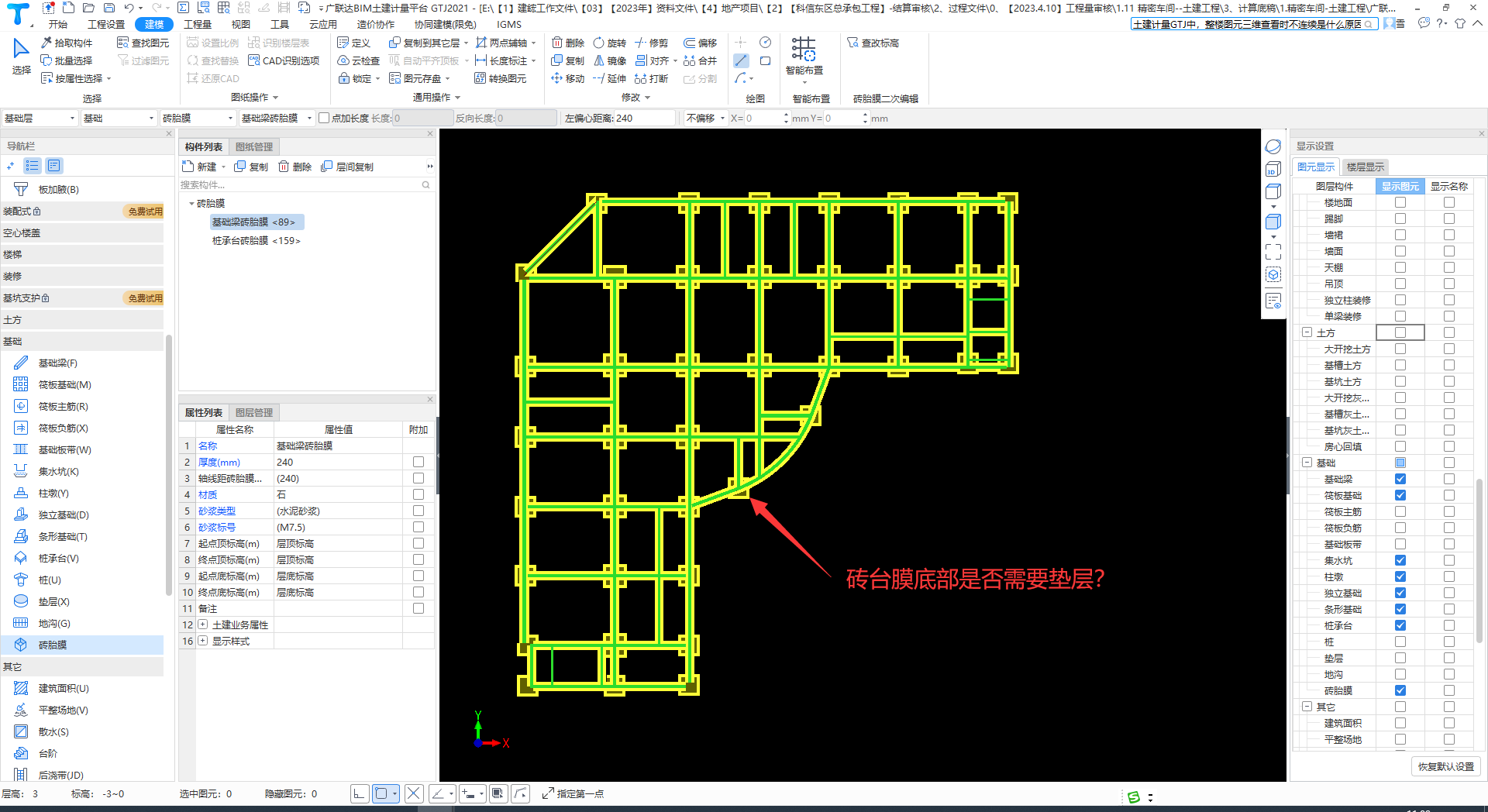The image size is (1488, 812).
Task: Click the 镜像 mirror tool
Action: pyautogui.click(x=610, y=60)
